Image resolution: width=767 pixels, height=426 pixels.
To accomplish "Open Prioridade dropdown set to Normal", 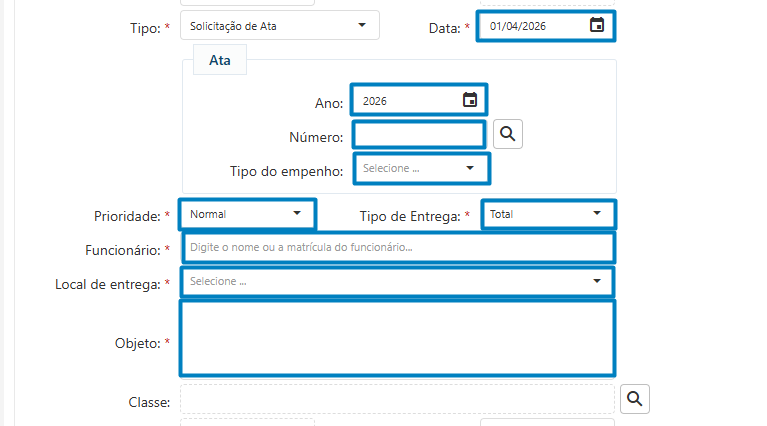I will pyautogui.click(x=247, y=213).
